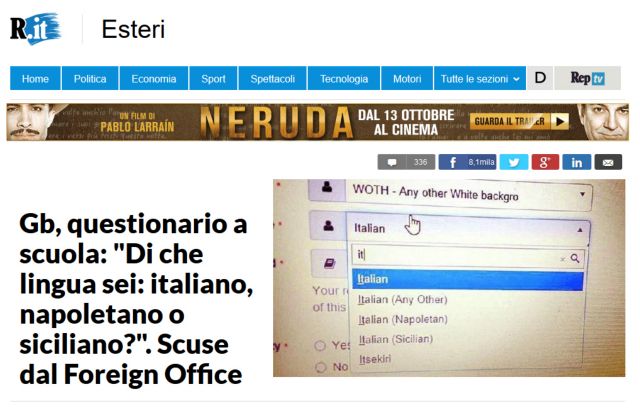Image resolution: width=640 pixels, height=413 pixels.
Task: Go to the Politica section
Action: click(90, 78)
